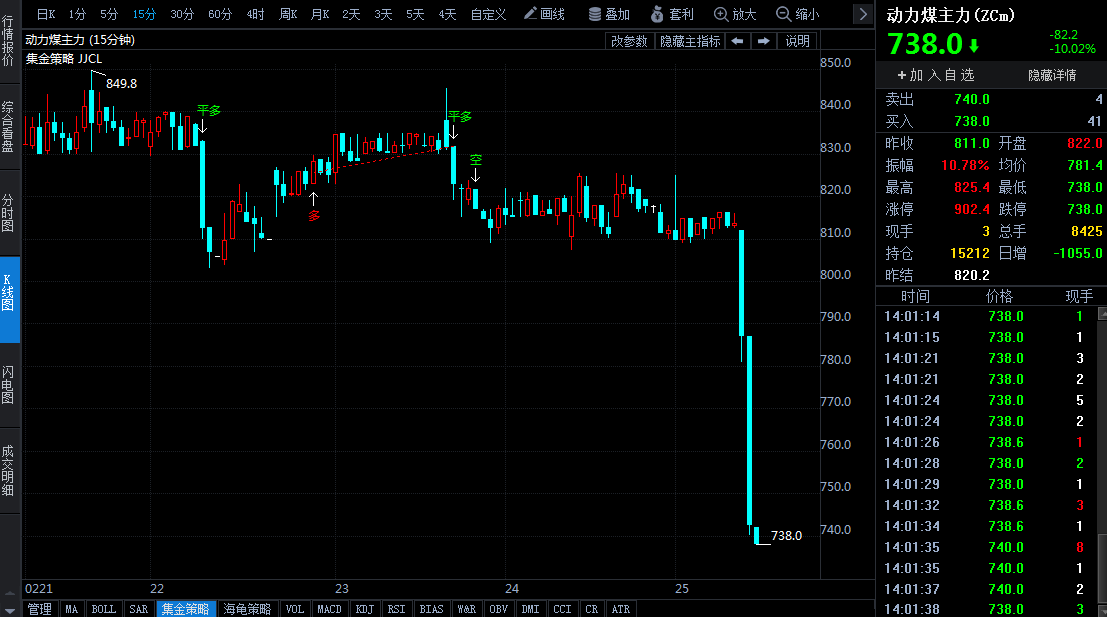Click the 改参数 button
The image size is (1107, 617).
point(630,41)
